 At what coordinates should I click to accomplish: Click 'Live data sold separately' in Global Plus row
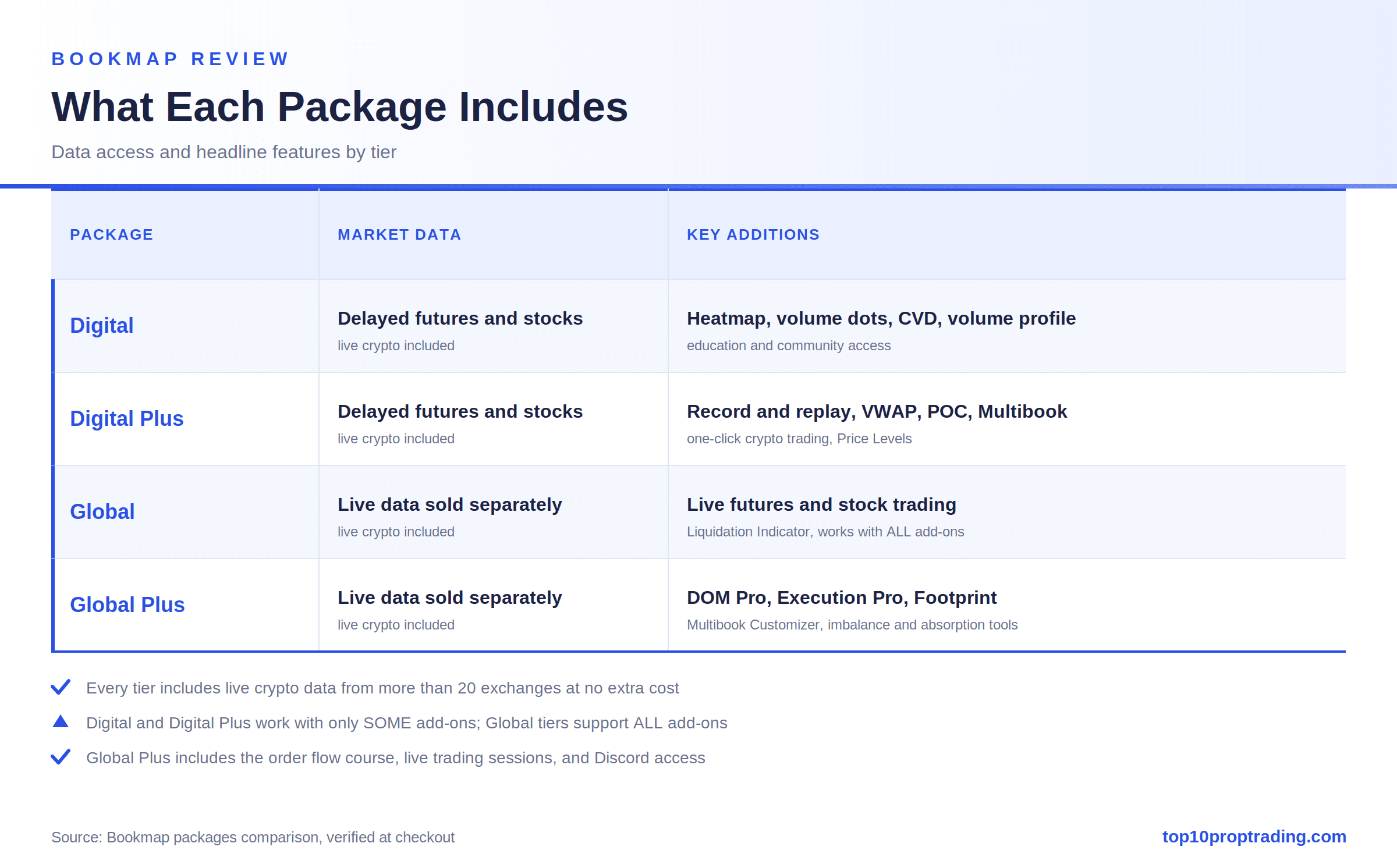tap(449, 597)
